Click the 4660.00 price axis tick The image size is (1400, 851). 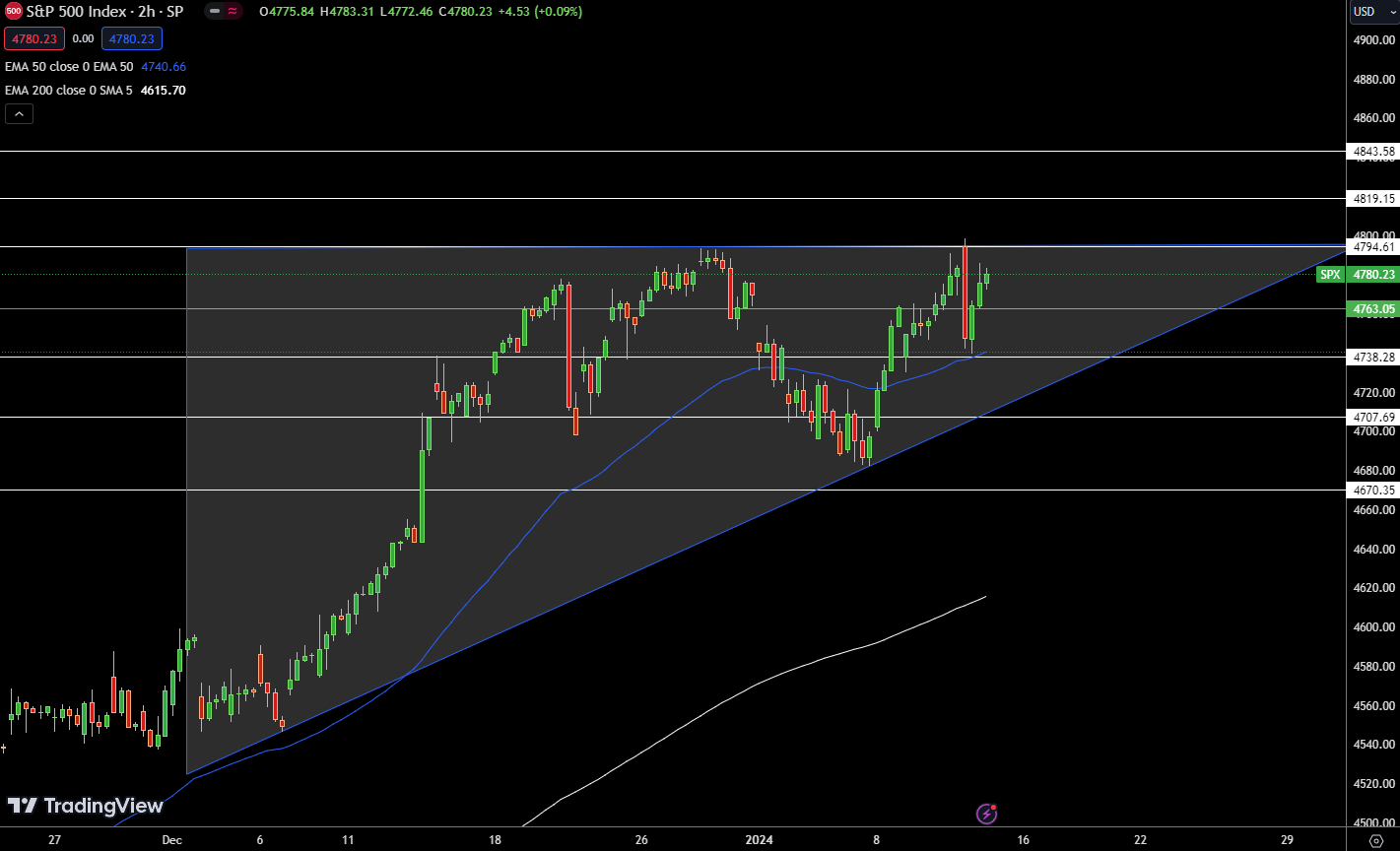(x=1374, y=510)
